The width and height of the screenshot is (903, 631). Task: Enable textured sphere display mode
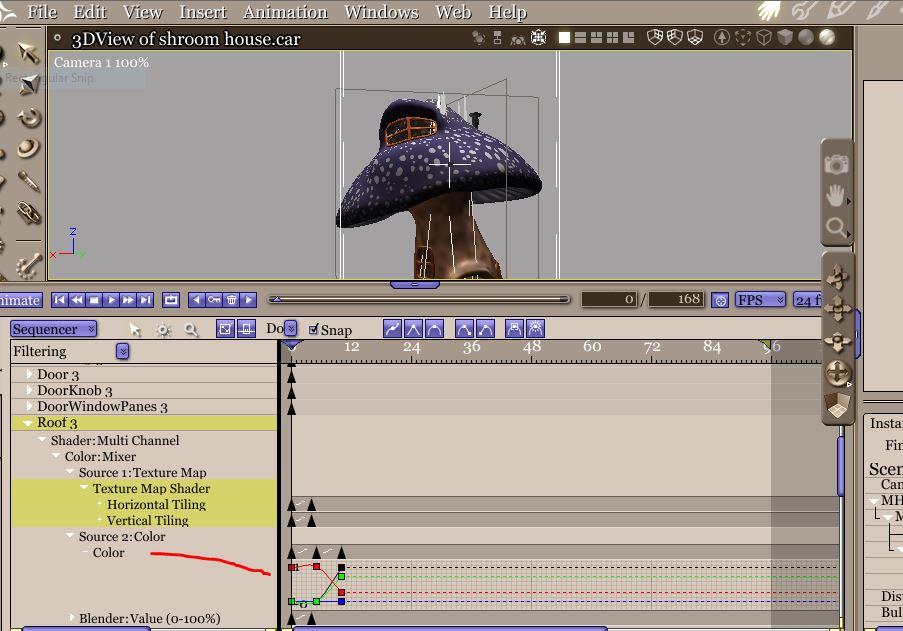(827, 37)
